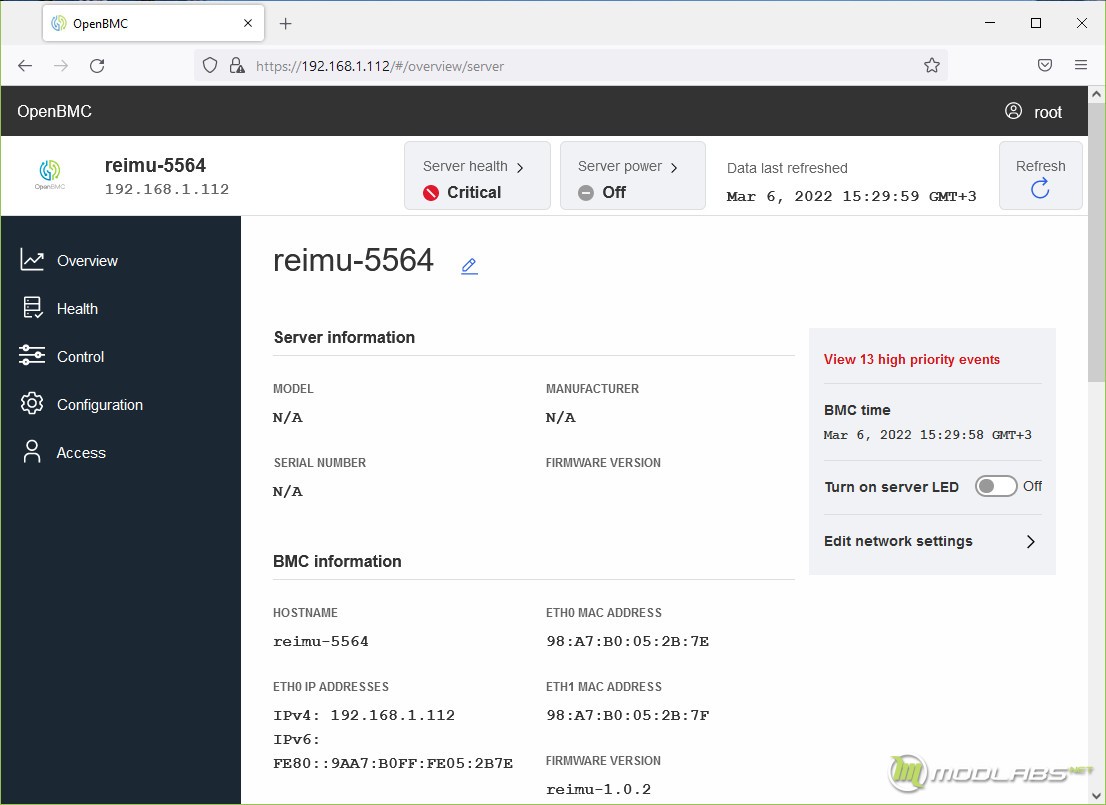This screenshot has width=1106, height=805.
Task: Open a new tab with plus icon
Action: [x=285, y=24]
